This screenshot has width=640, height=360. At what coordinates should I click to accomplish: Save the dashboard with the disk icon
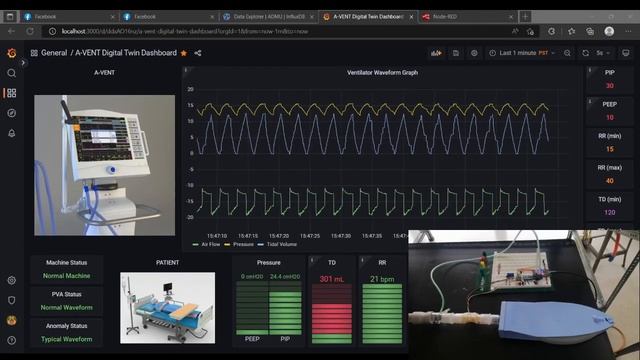[x=456, y=53]
